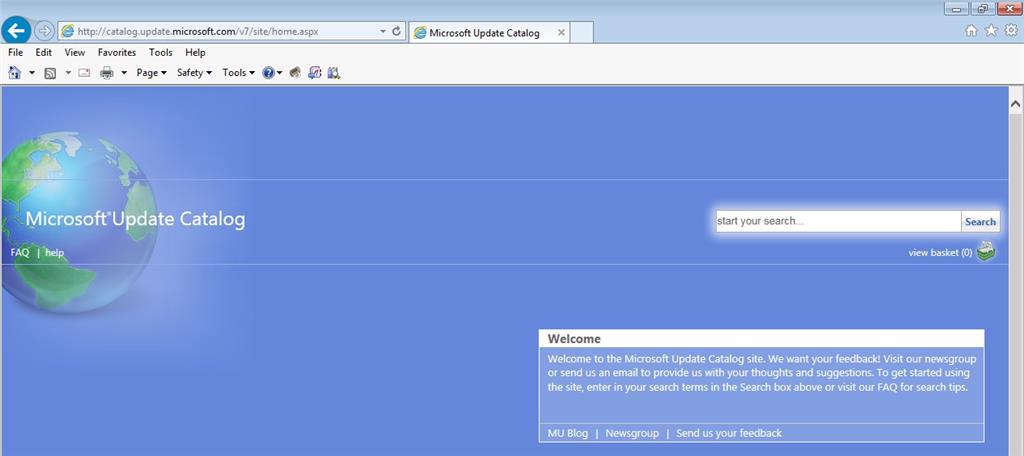1024x456 pixels.
Task: Open the settings gear icon
Action: pos(1011,30)
